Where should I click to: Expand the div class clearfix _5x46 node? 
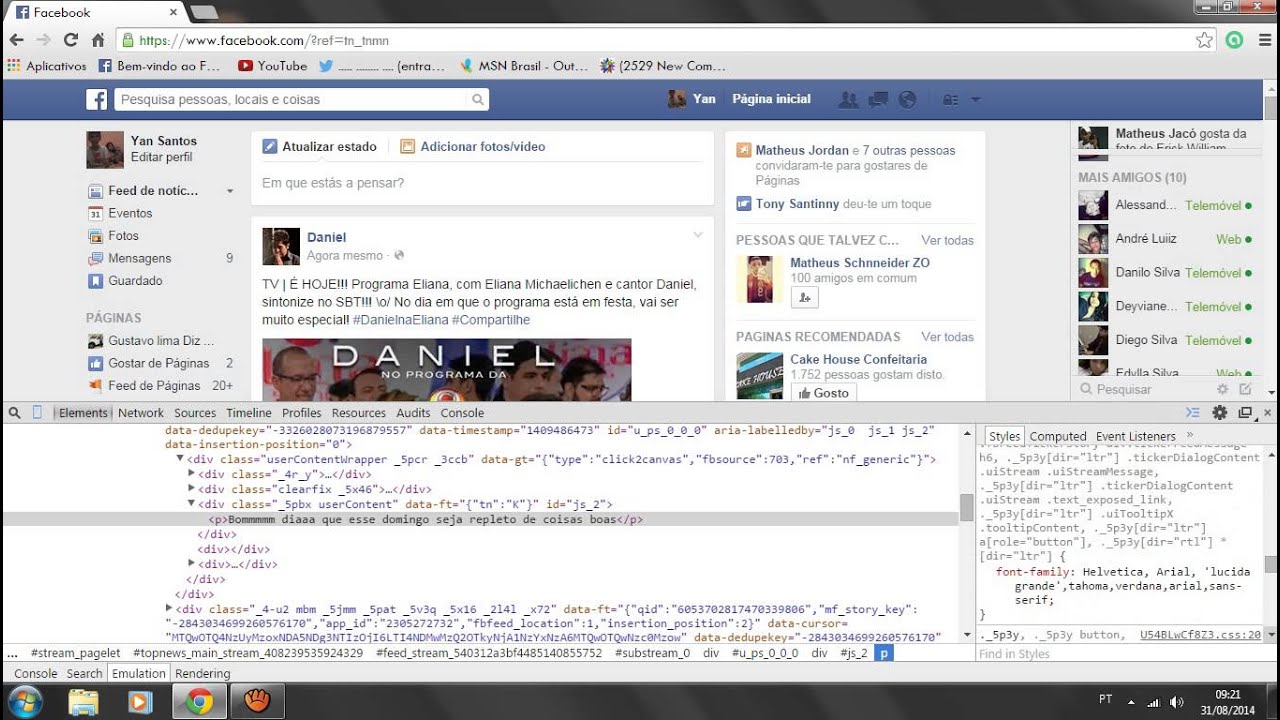191,489
